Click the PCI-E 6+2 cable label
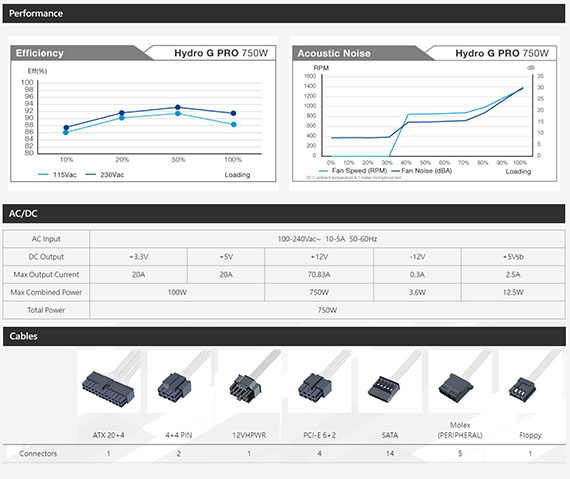The height and width of the screenshot is (479, 570). [320, 435]
